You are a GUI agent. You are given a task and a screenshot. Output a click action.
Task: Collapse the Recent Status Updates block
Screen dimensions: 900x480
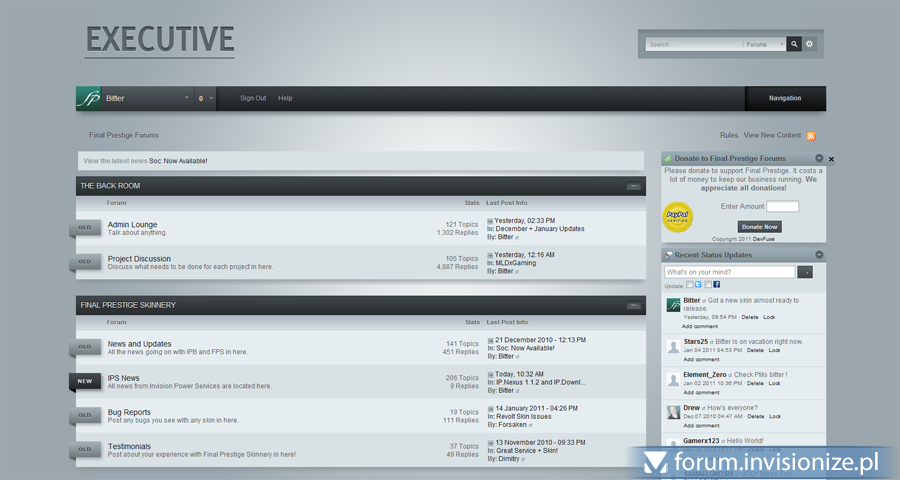(x=819, y=255)
